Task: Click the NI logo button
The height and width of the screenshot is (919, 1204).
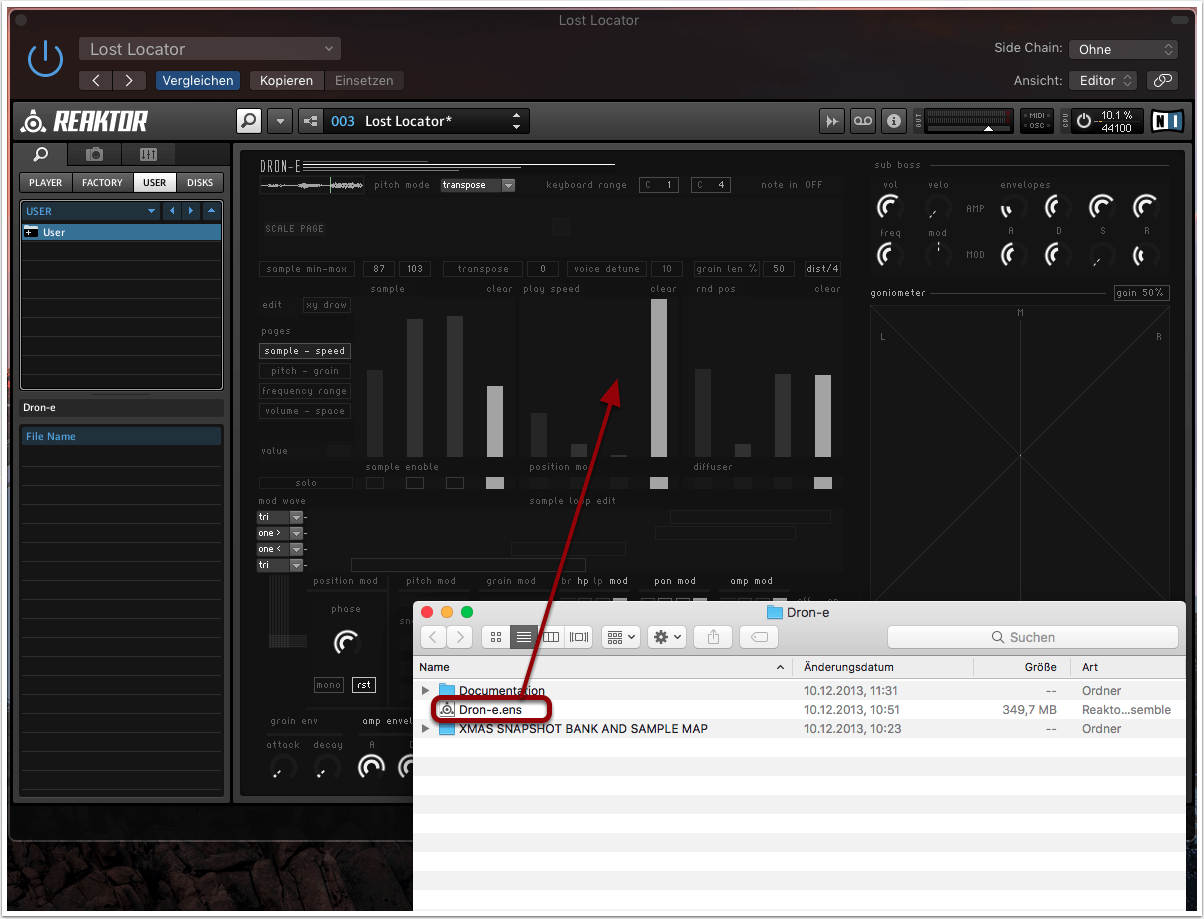Action: point(1166,121)
